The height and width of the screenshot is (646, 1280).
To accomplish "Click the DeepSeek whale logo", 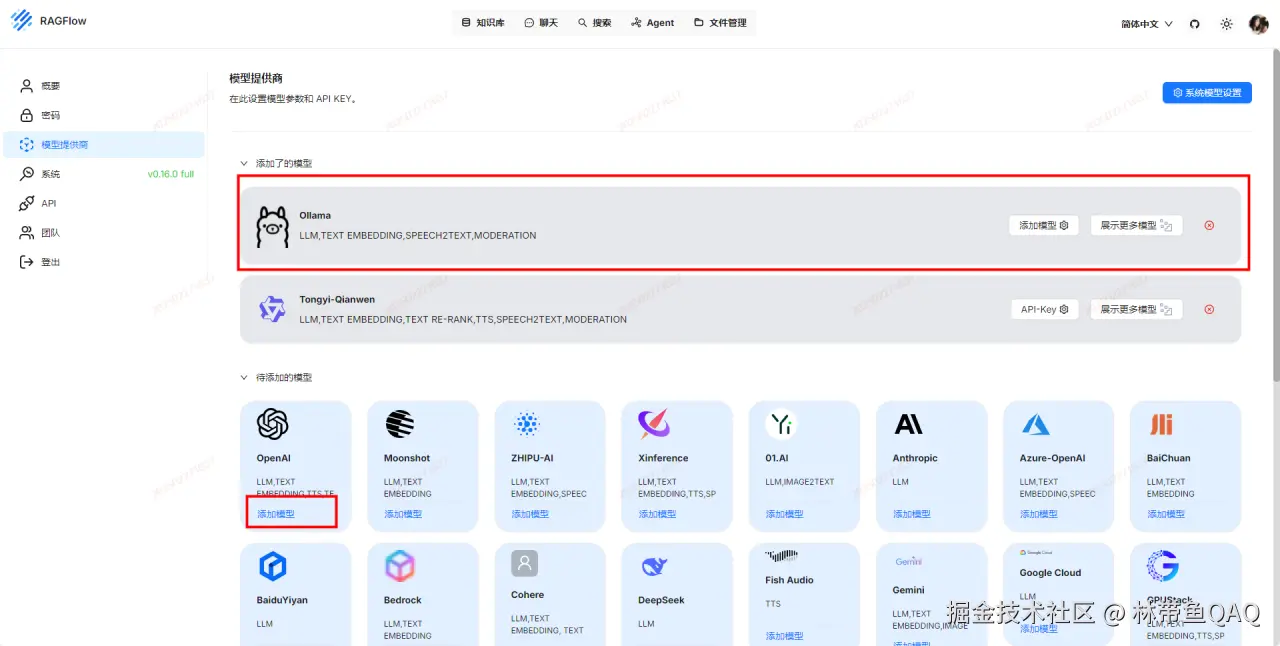I will tap(654, 567).
